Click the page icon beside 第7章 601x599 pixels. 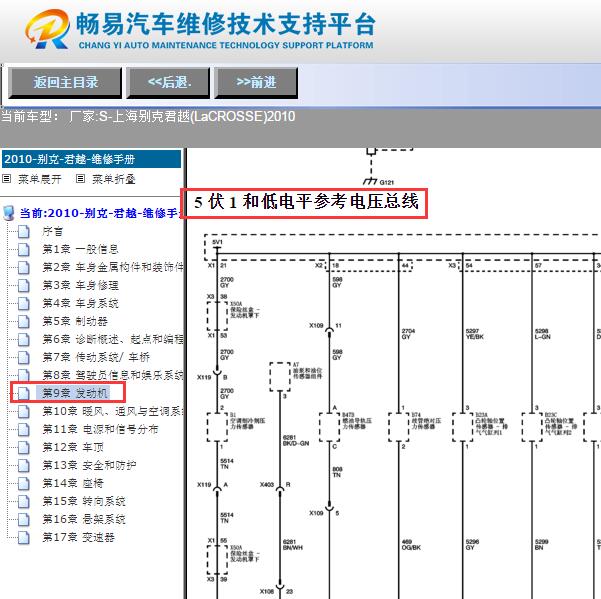[x=23, y=357]
